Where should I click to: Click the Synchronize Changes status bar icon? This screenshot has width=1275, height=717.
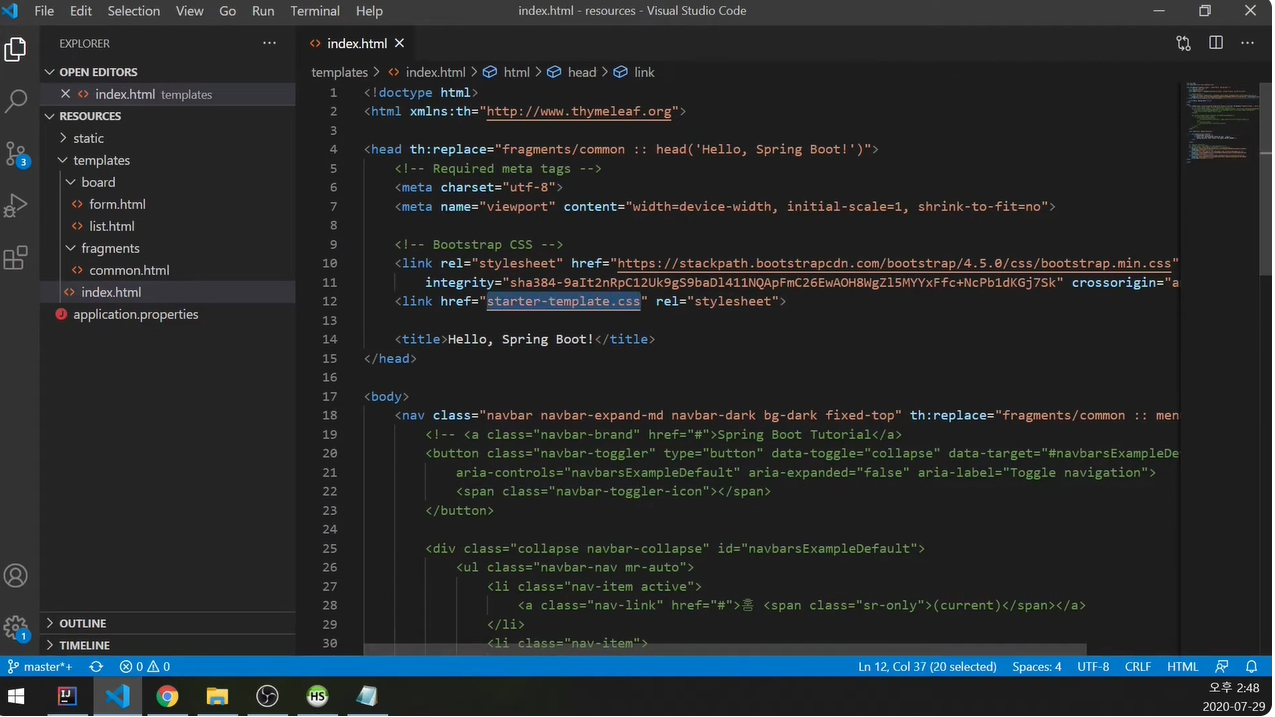(x=96, y=666)
